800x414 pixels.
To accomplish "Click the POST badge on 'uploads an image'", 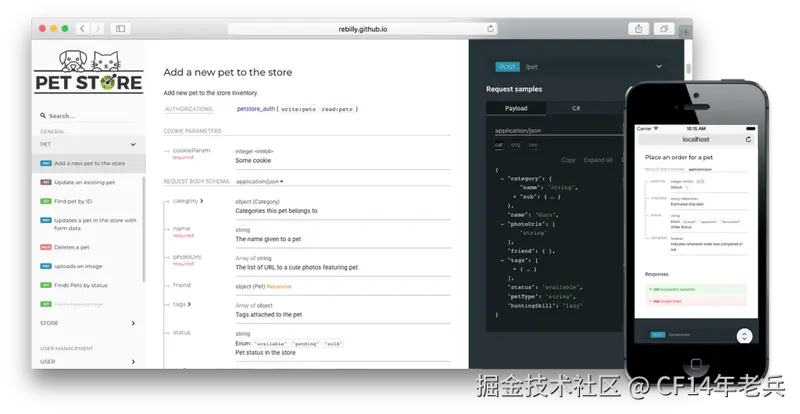I will (x=46, y=266).
